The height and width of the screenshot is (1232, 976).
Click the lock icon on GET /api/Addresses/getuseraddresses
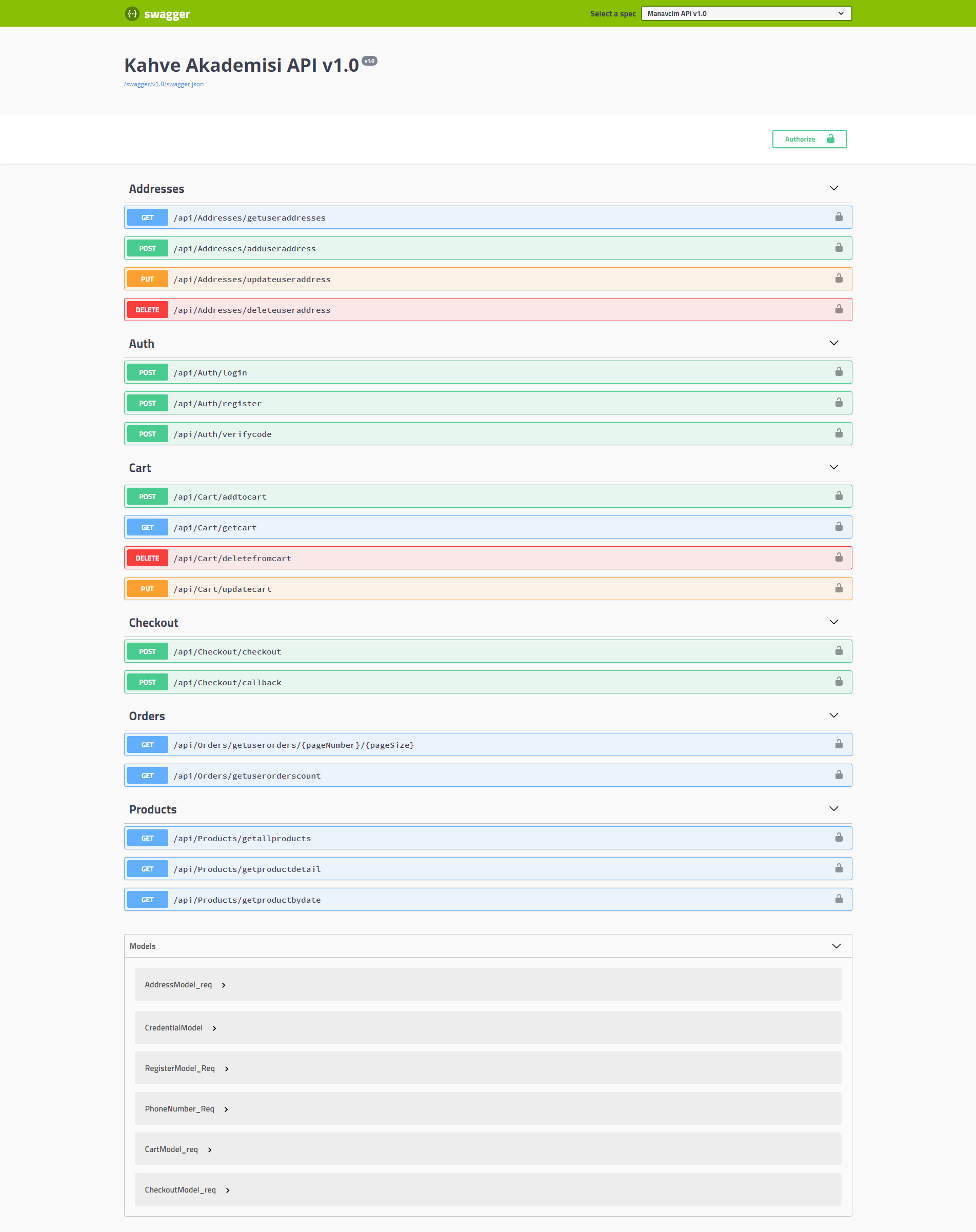pyautogui.click(x=839, y=216)
